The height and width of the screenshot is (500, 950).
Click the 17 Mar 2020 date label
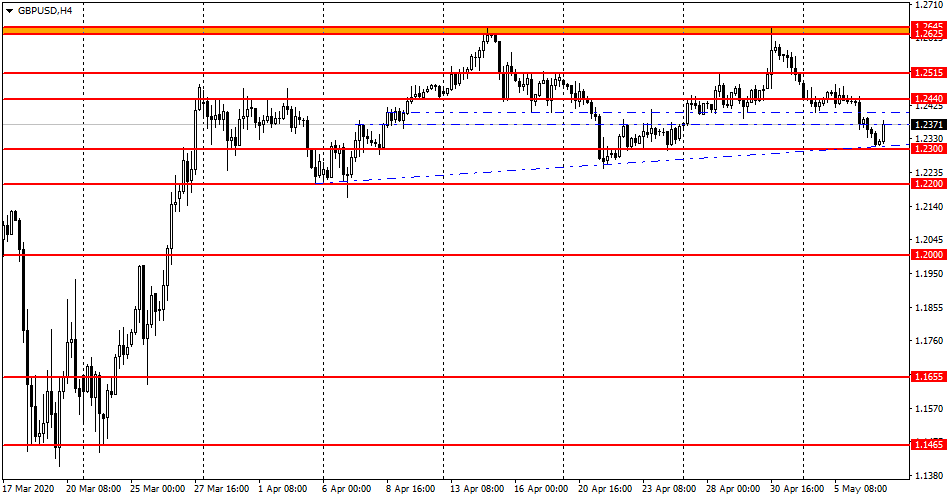(28, 490)
